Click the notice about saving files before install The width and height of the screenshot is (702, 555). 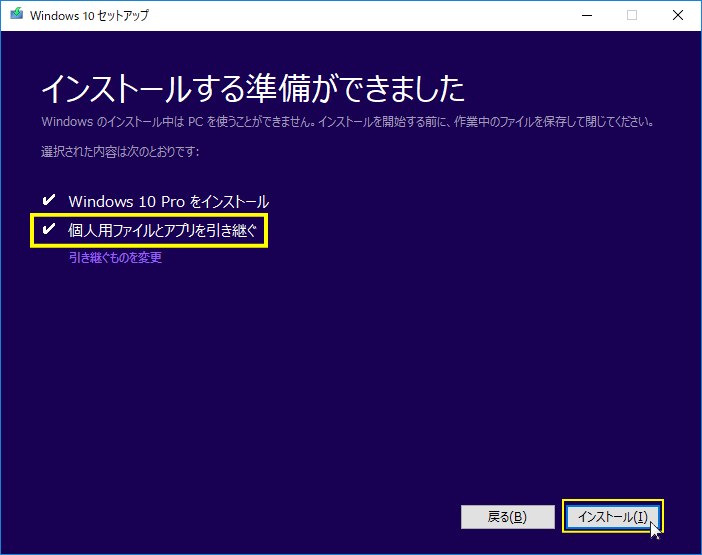click(x=348, y=122)
